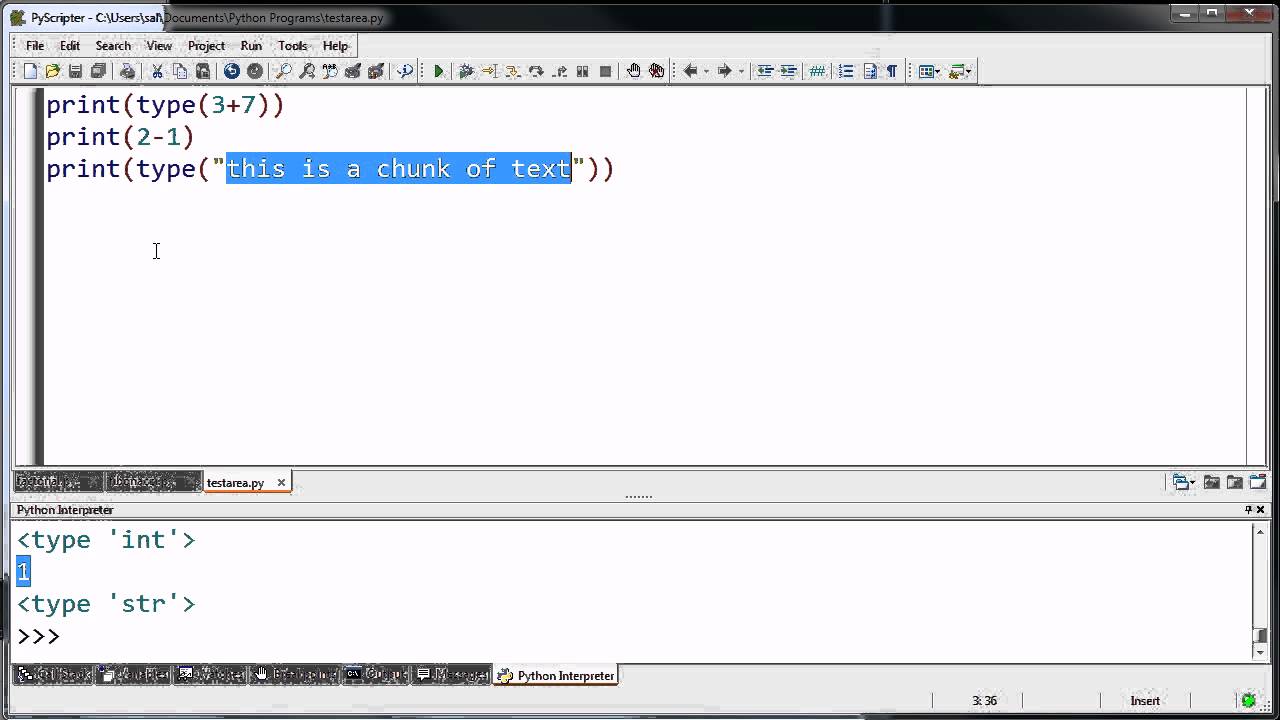
Task: Open the layouts dropdown in the toolbar
Action: (937, 71)
